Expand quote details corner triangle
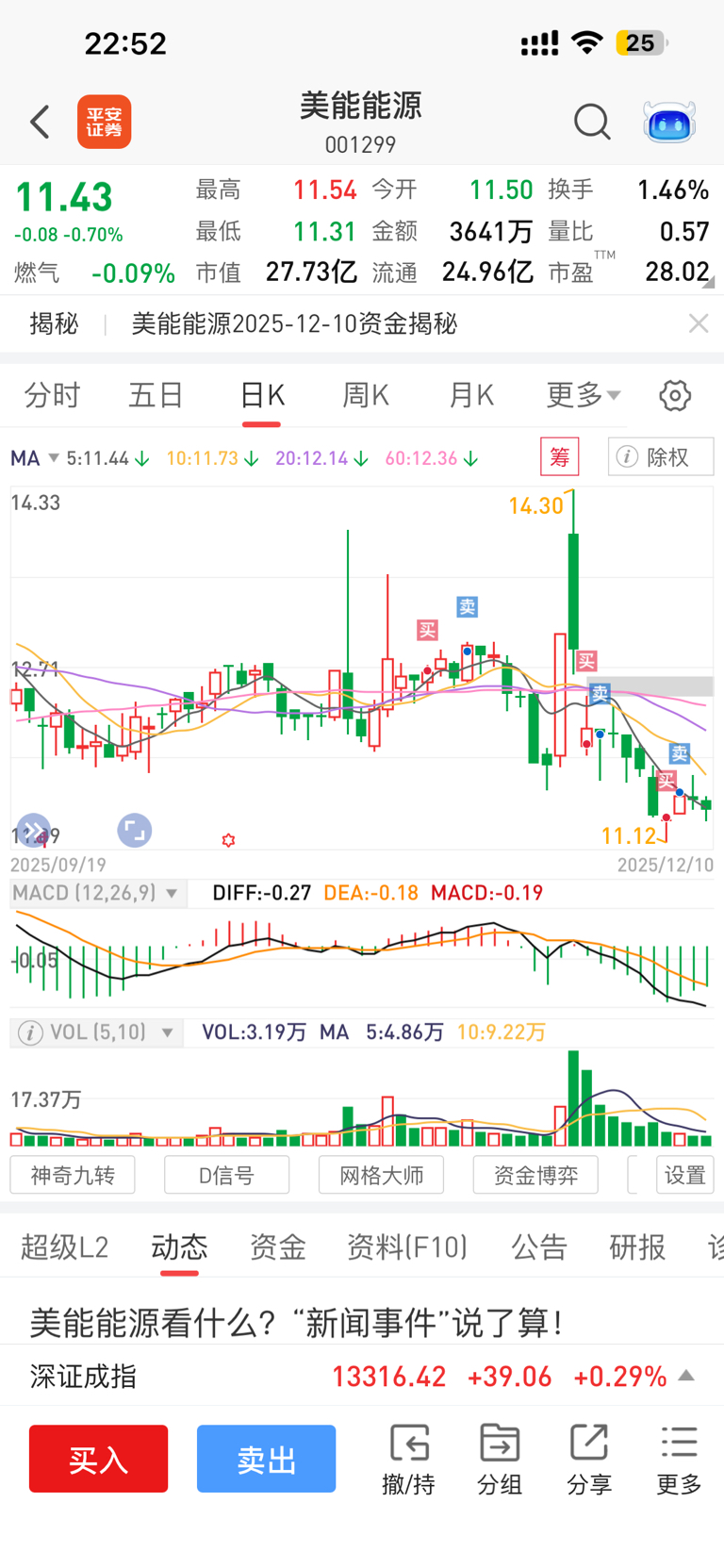This screenshot has height=1568, width=724. 708,282
